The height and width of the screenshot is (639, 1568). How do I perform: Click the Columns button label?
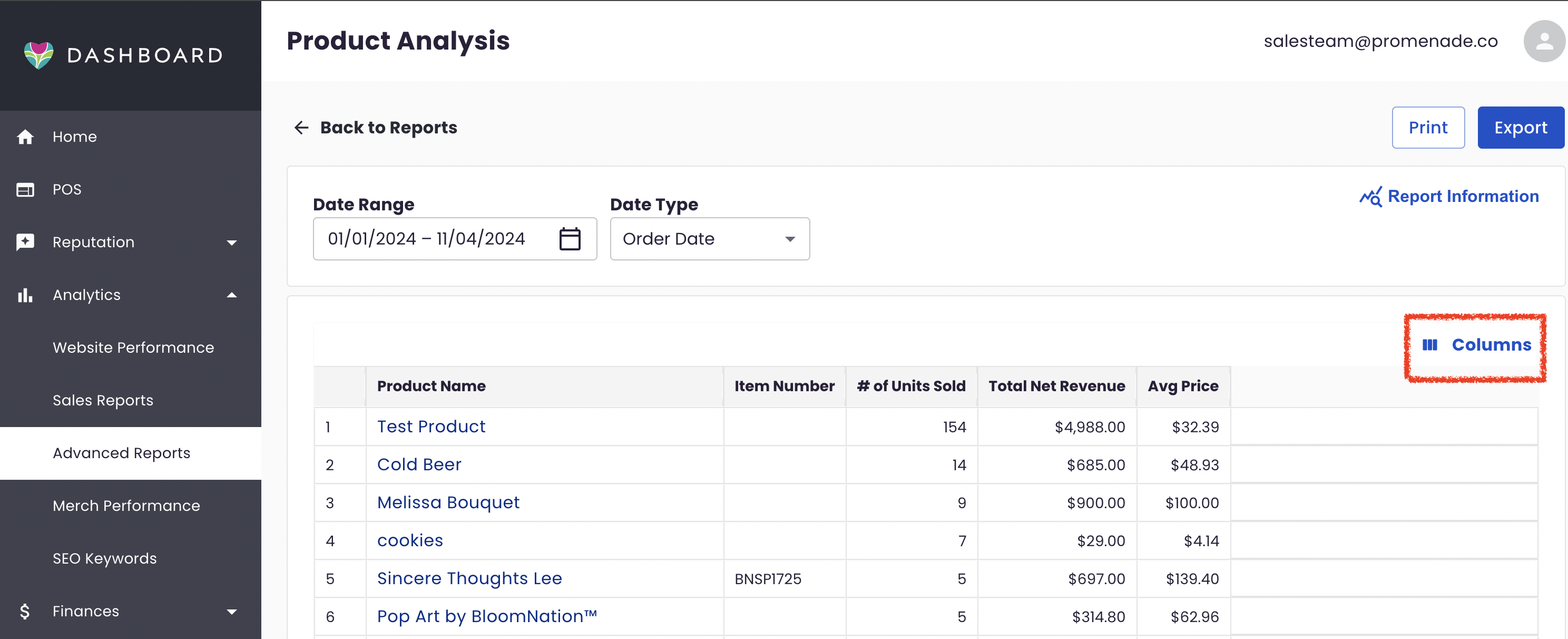[1491, 345]
